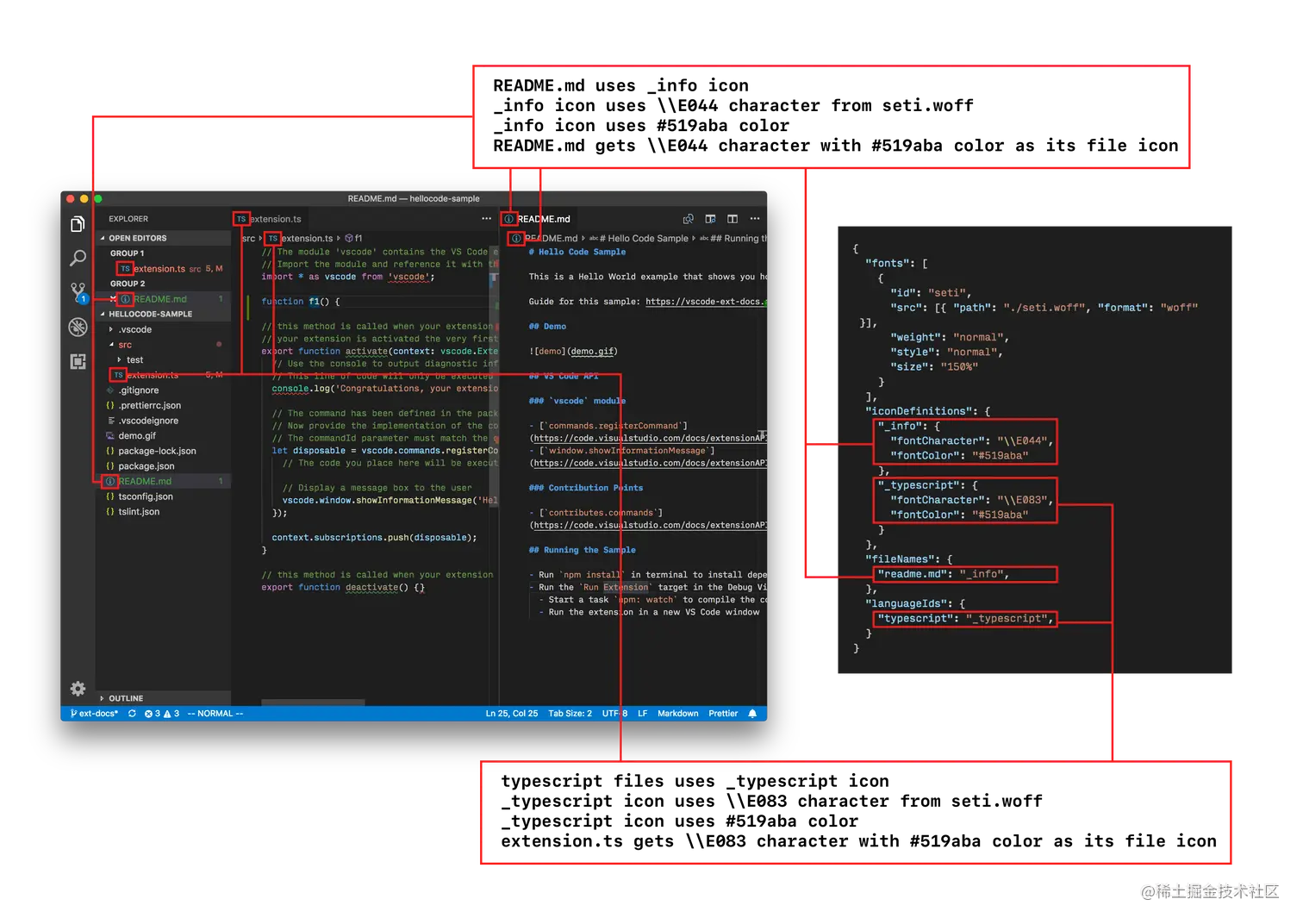Click Ln 25, Col 25 in the status bar
Image resolution: width=1303 pixels, height=924 pixels.
click(x=512, y=714)
